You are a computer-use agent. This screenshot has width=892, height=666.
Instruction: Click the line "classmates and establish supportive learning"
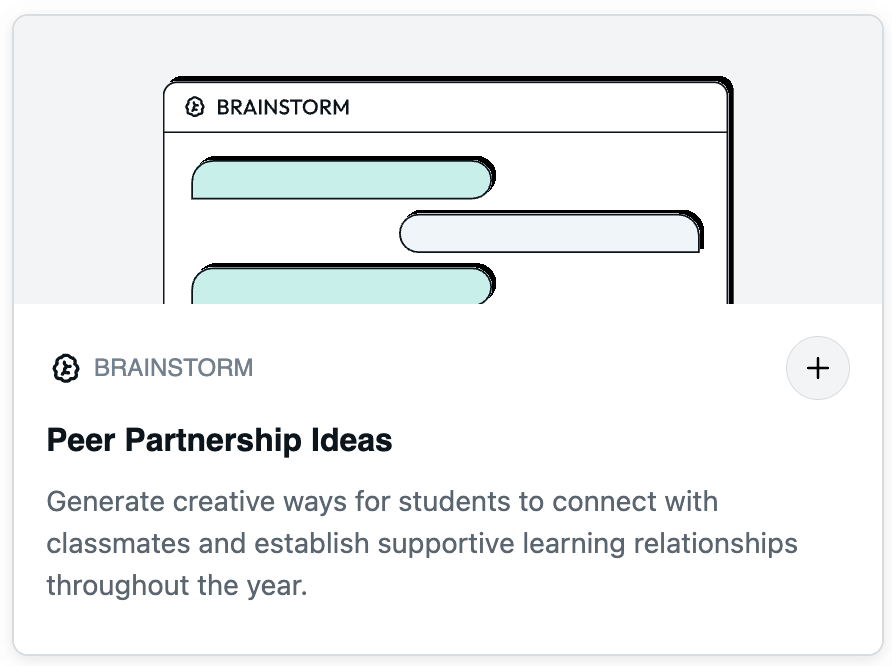(422, 544)
